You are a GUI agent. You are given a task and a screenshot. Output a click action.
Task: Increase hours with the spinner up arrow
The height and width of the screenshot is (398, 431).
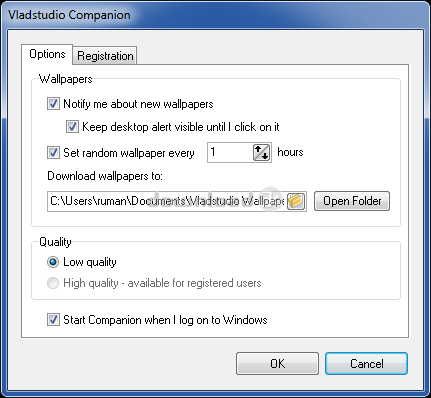(x=258, y=149)
